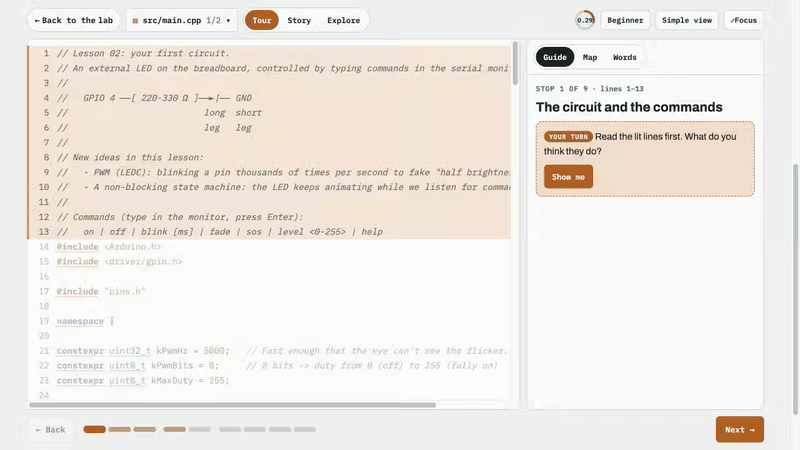Click the "New ideas in this lesson" comment
Screen dimensions: 800x450
tap(130, 157)
